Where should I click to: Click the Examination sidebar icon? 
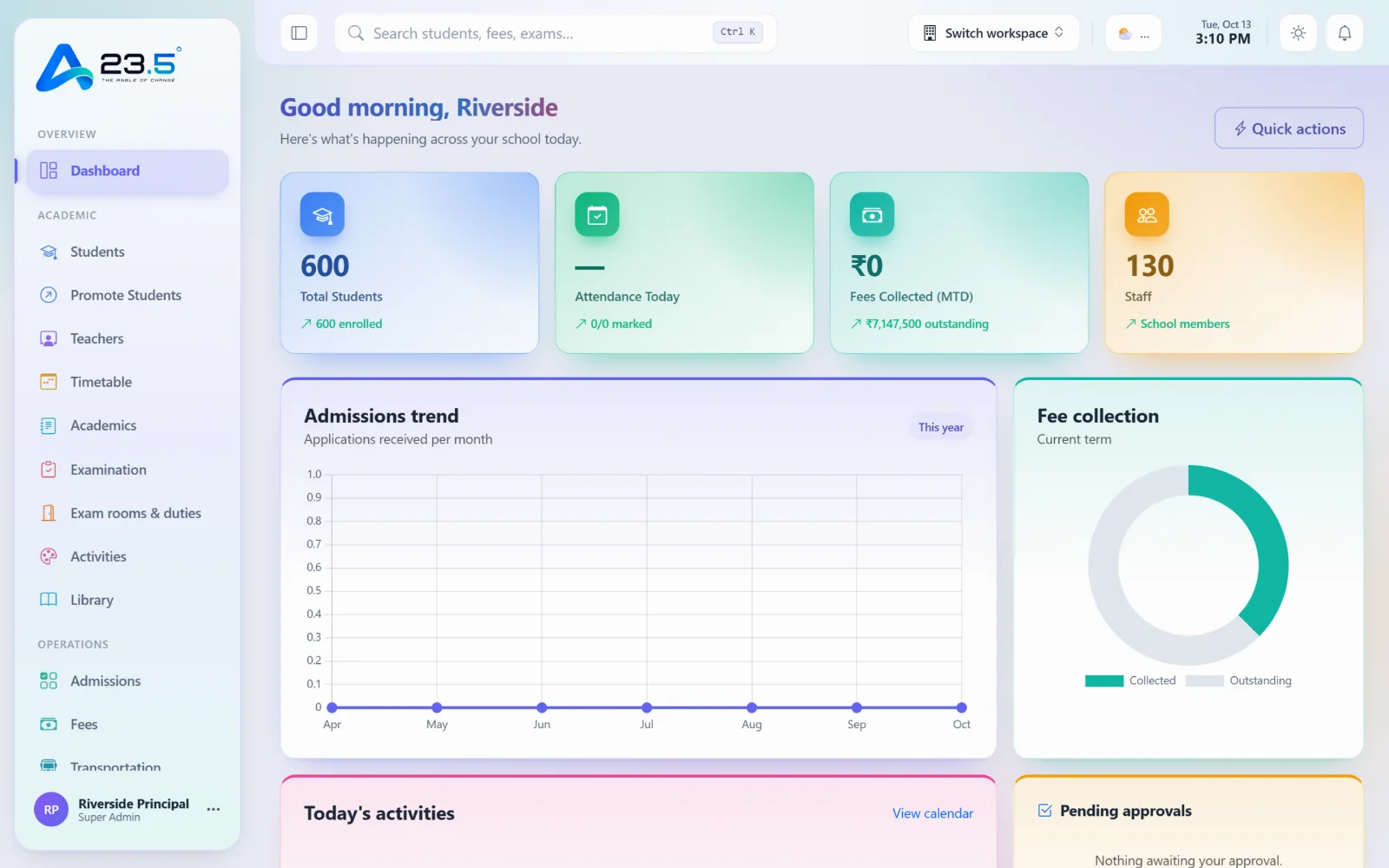[x=49, y=470]
